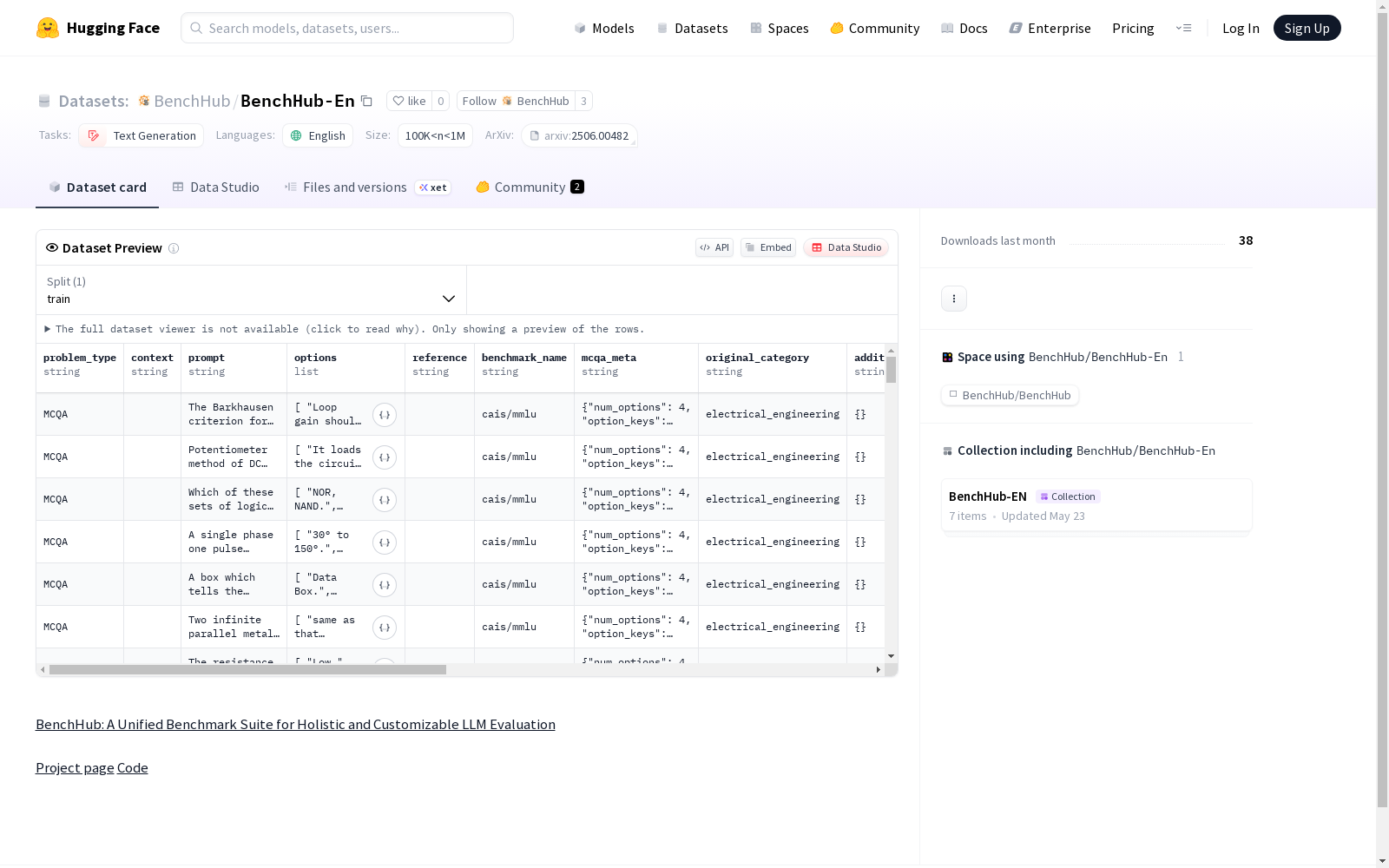This screenshot has width=1389, height=868.
Task: Switch to the dataset's Community tab
Action: click(530, 187)
